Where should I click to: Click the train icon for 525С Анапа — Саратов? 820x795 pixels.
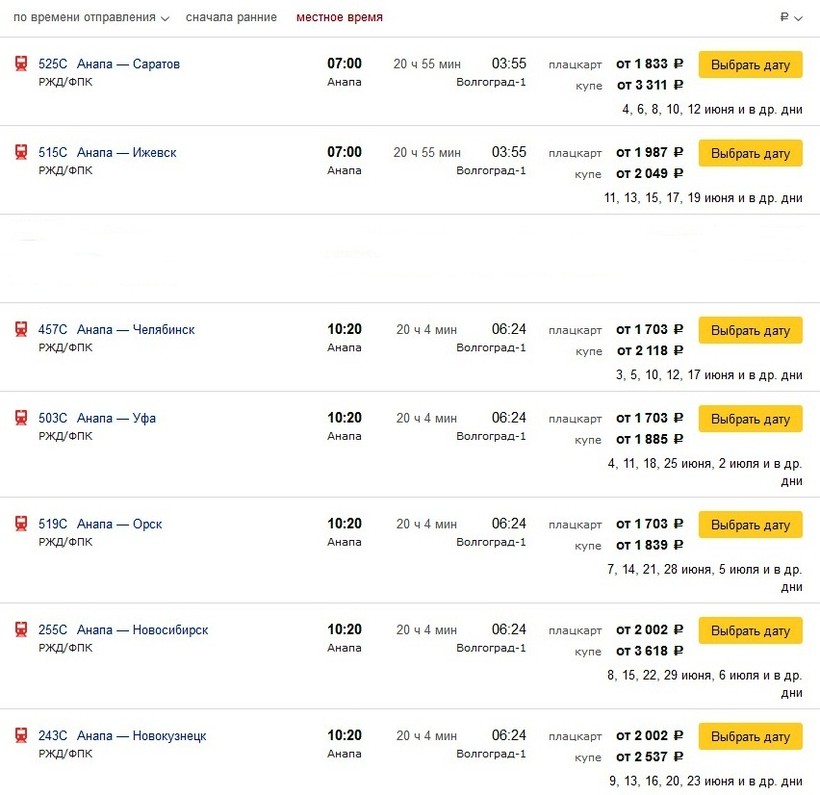pos(21,64)
